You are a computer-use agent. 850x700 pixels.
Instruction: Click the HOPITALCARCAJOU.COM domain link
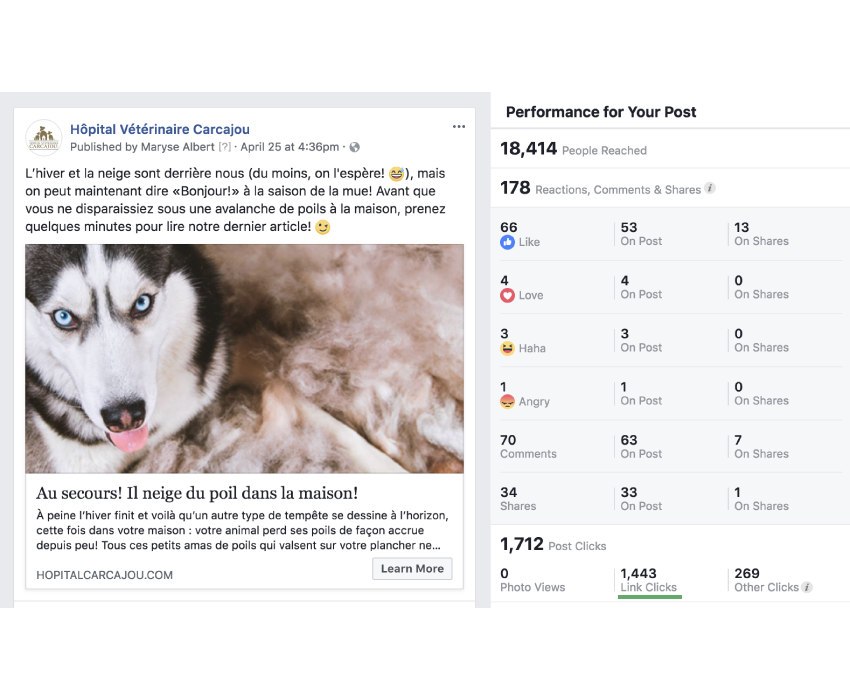[105, 575]
